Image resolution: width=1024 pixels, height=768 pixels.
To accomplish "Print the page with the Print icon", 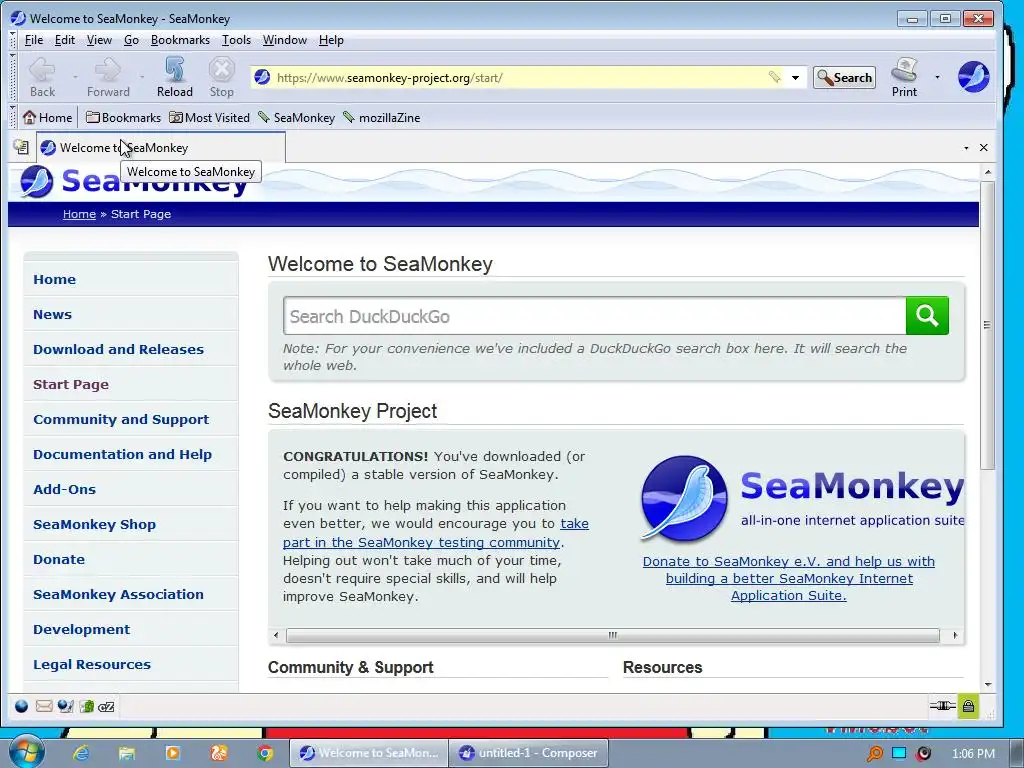I will (904, 71).
